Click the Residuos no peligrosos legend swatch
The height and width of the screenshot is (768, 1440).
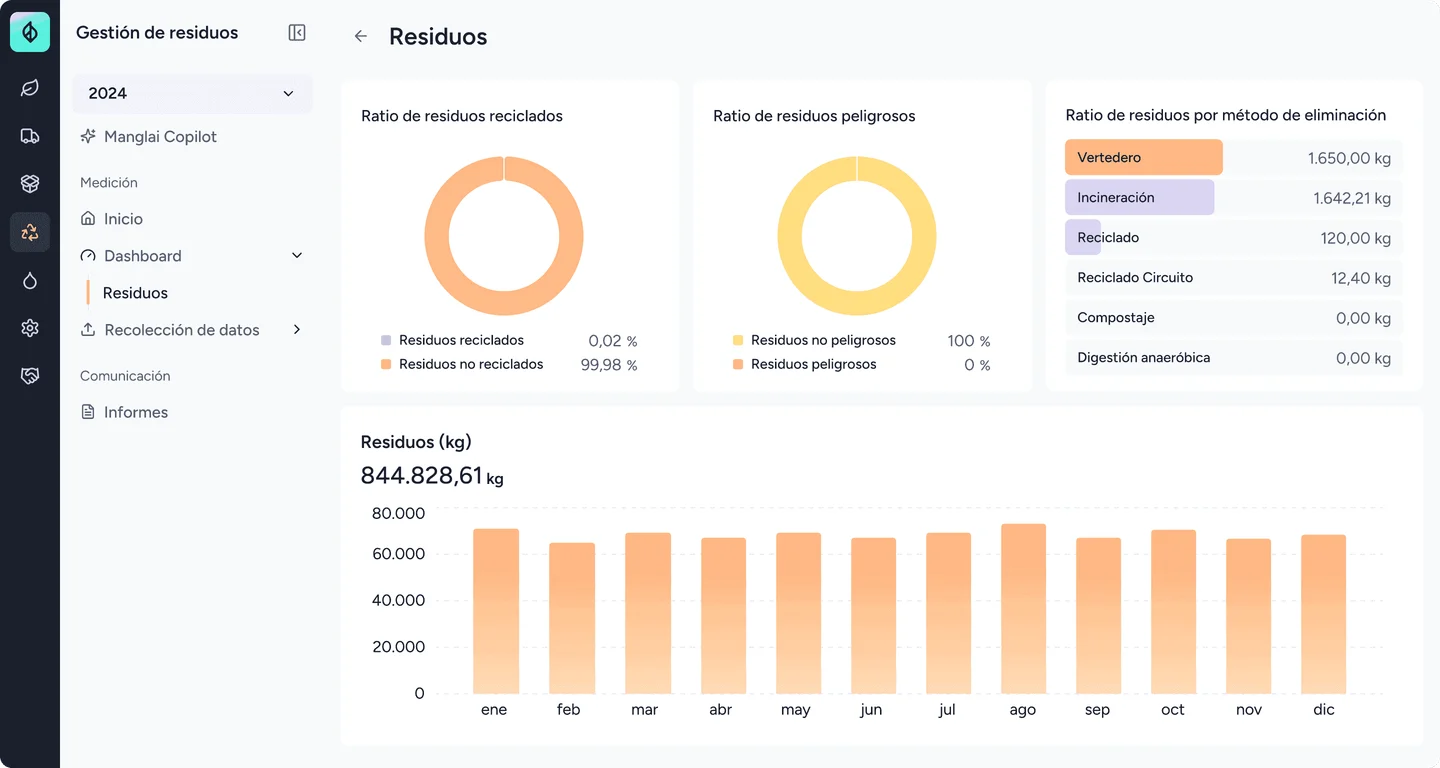(738, 341)
